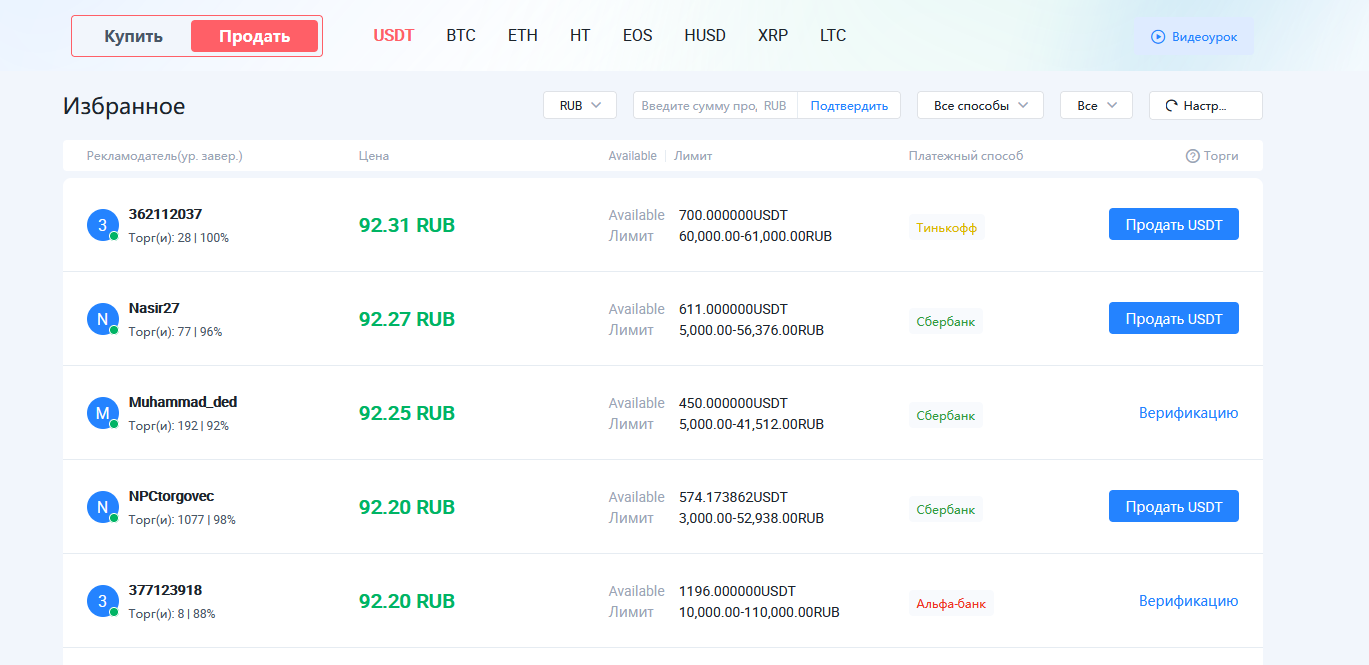Click the refresh icon in the Настр button
1369x665 pixels.
[1171, 105]
